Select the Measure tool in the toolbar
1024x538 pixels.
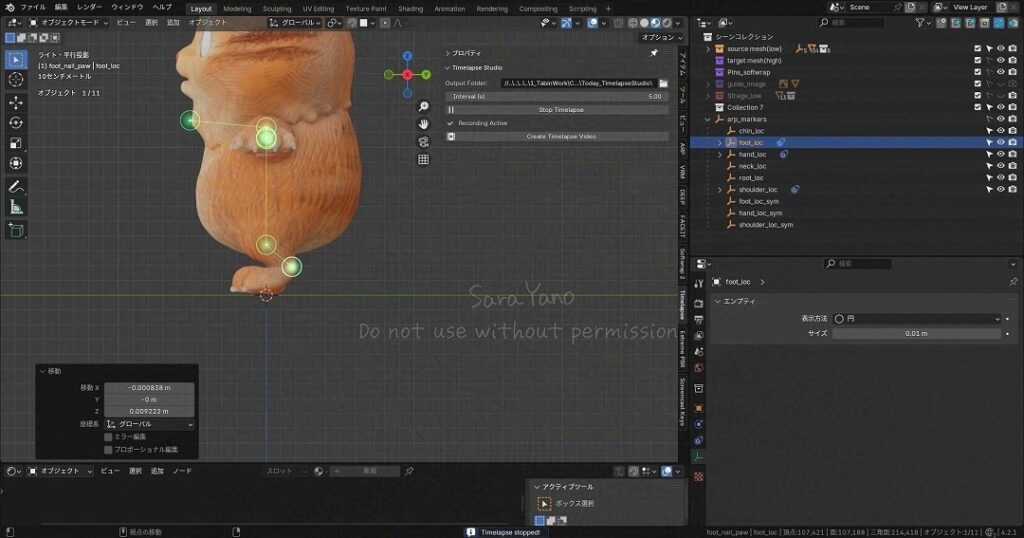click(16, 207)
